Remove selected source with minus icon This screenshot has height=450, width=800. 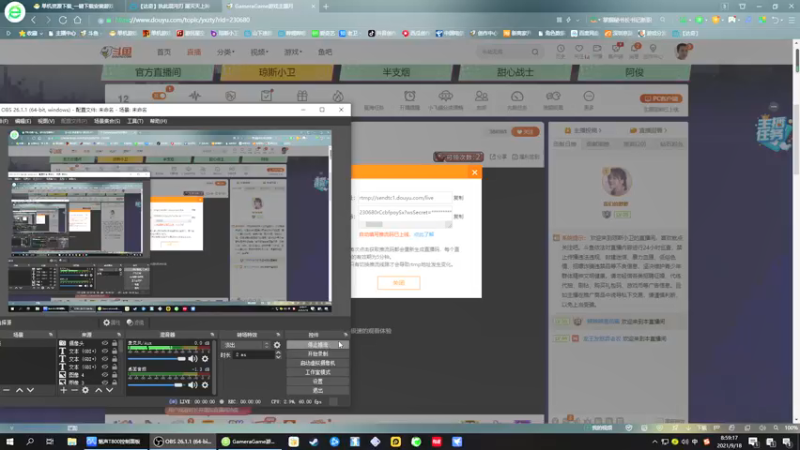click(74, 390)
